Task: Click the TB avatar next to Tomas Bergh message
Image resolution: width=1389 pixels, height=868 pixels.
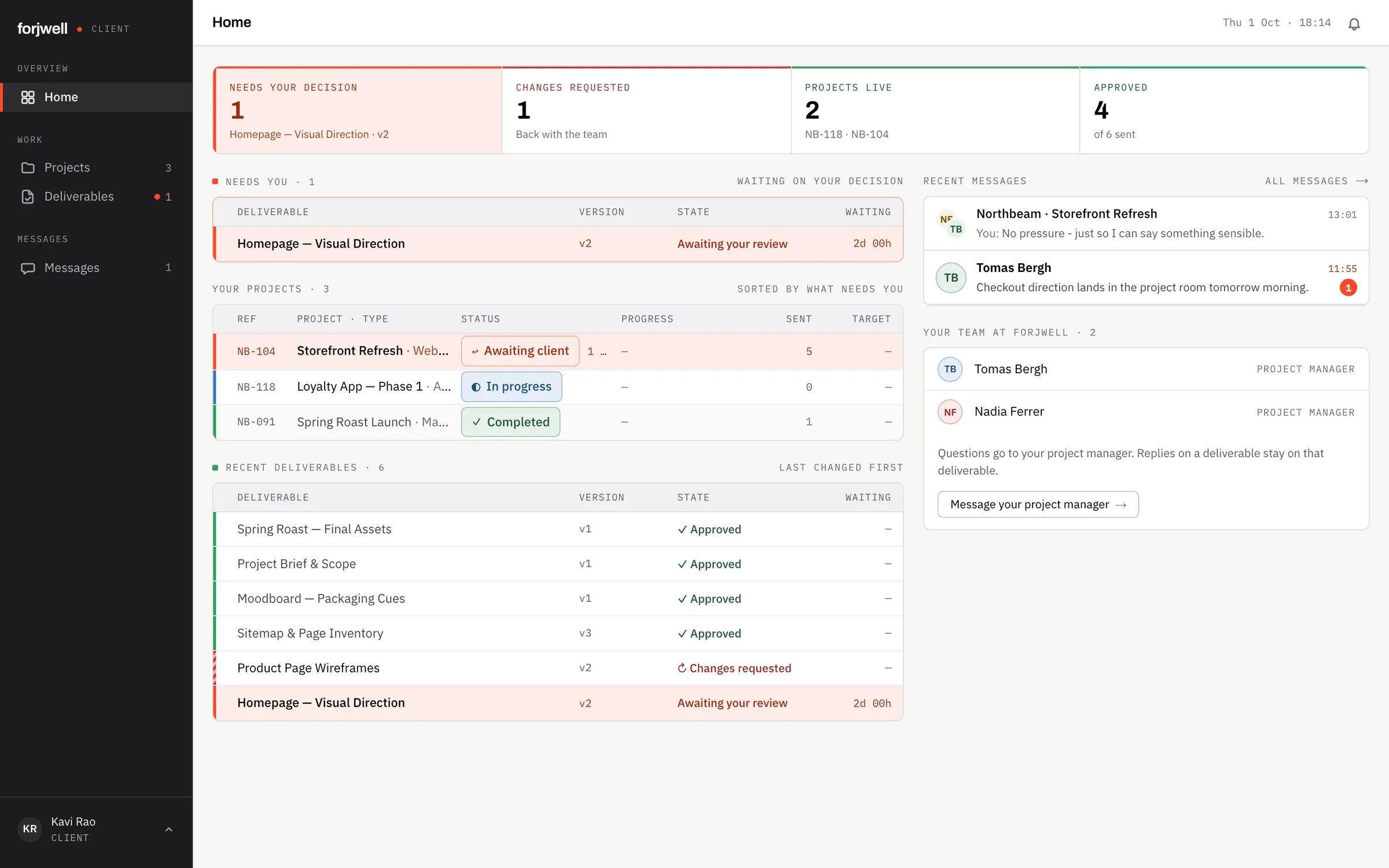Action: coord(951,278)
